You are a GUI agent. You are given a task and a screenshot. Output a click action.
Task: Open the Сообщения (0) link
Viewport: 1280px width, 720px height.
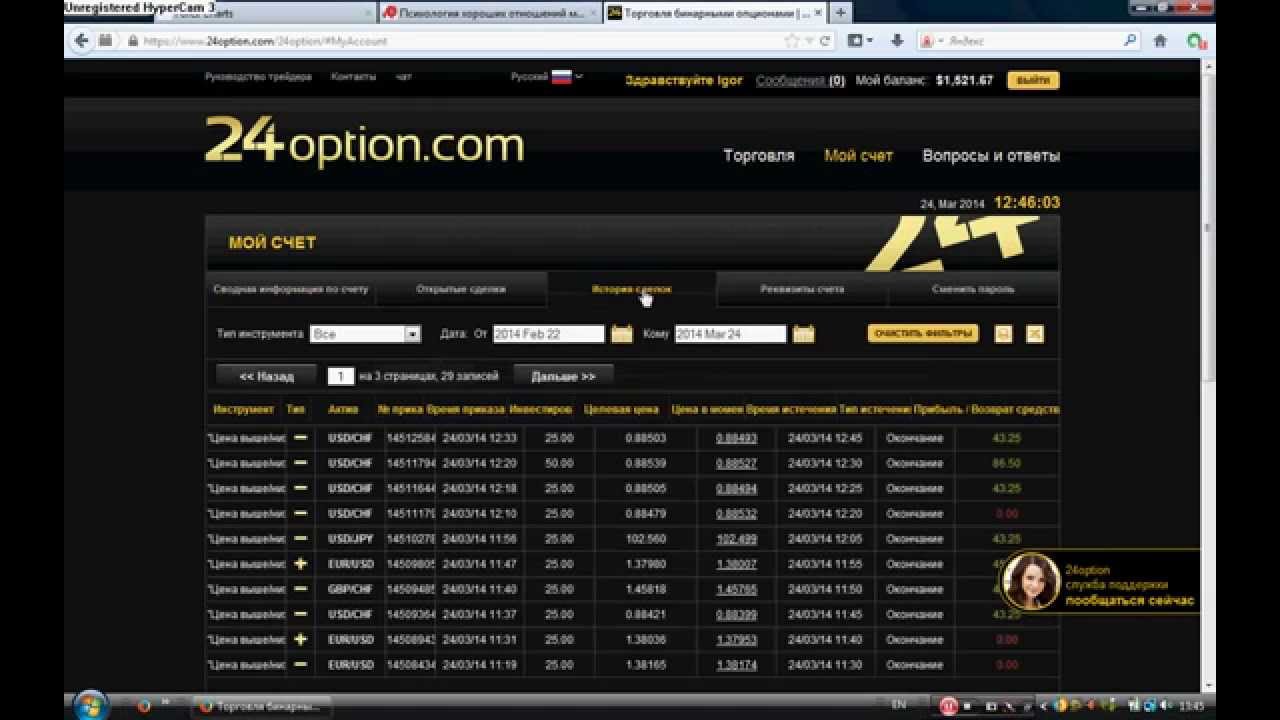[800, 80]
